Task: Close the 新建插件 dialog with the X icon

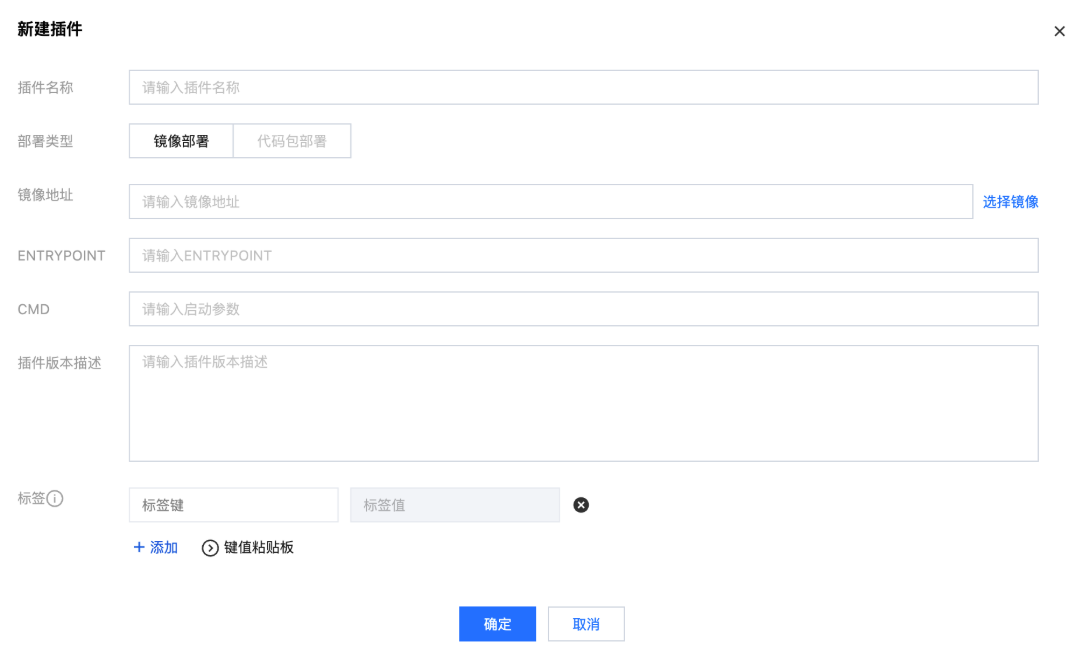Action: point(1060,32)
